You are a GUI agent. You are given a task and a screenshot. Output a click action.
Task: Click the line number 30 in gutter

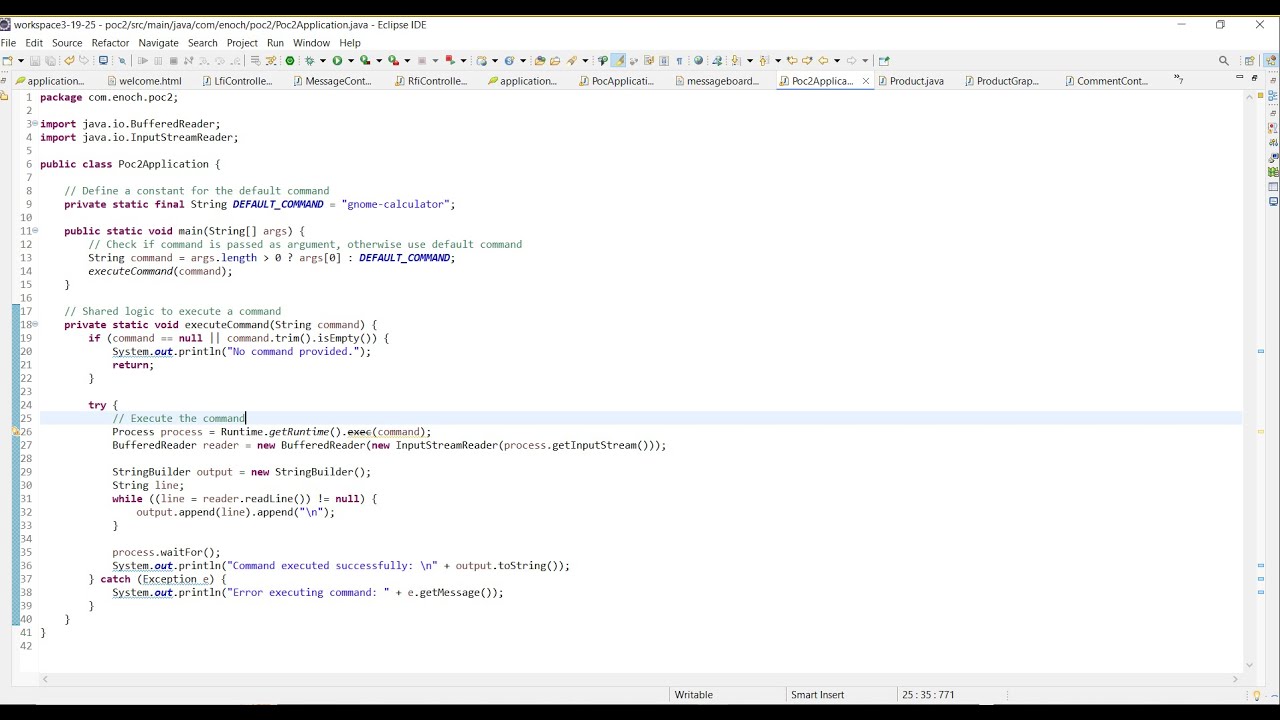pos(26,485)
